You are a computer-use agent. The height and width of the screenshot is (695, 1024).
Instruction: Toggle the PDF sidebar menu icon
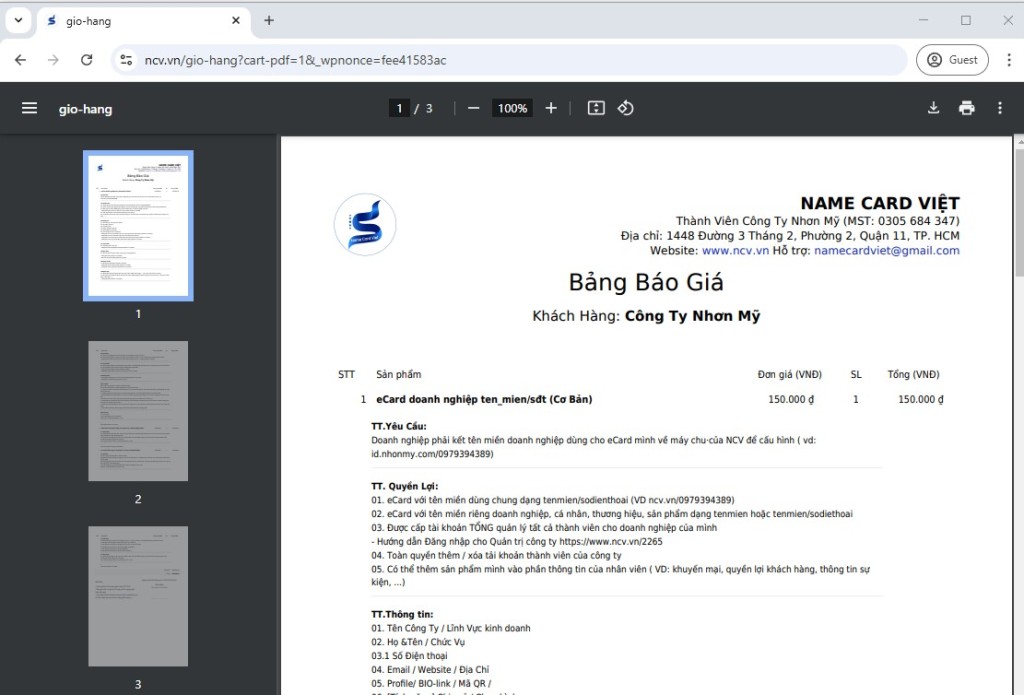[x=29, y=108]
